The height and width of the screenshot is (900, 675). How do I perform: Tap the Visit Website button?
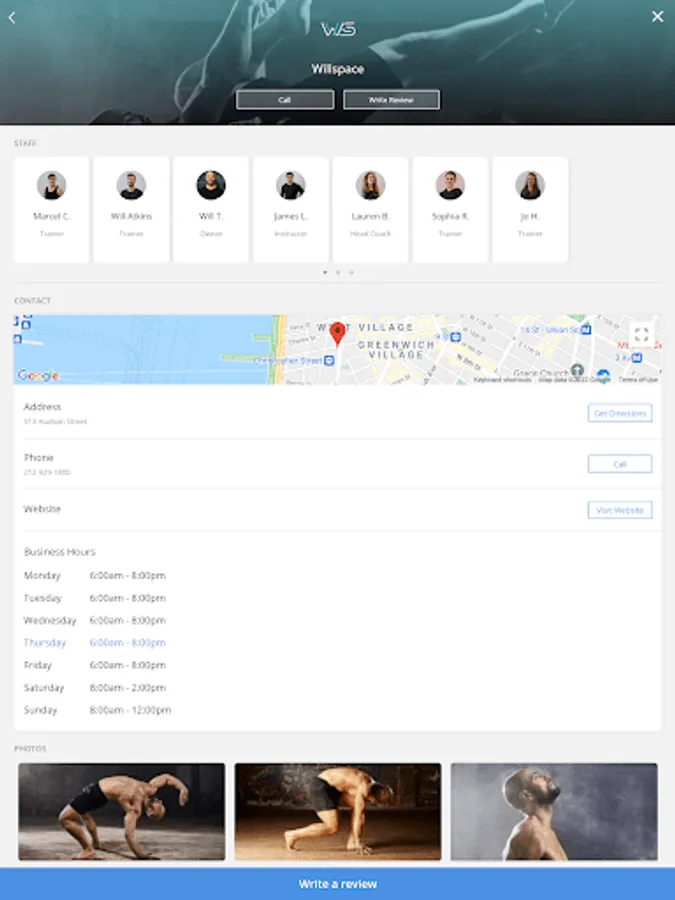tap(620, 510)
